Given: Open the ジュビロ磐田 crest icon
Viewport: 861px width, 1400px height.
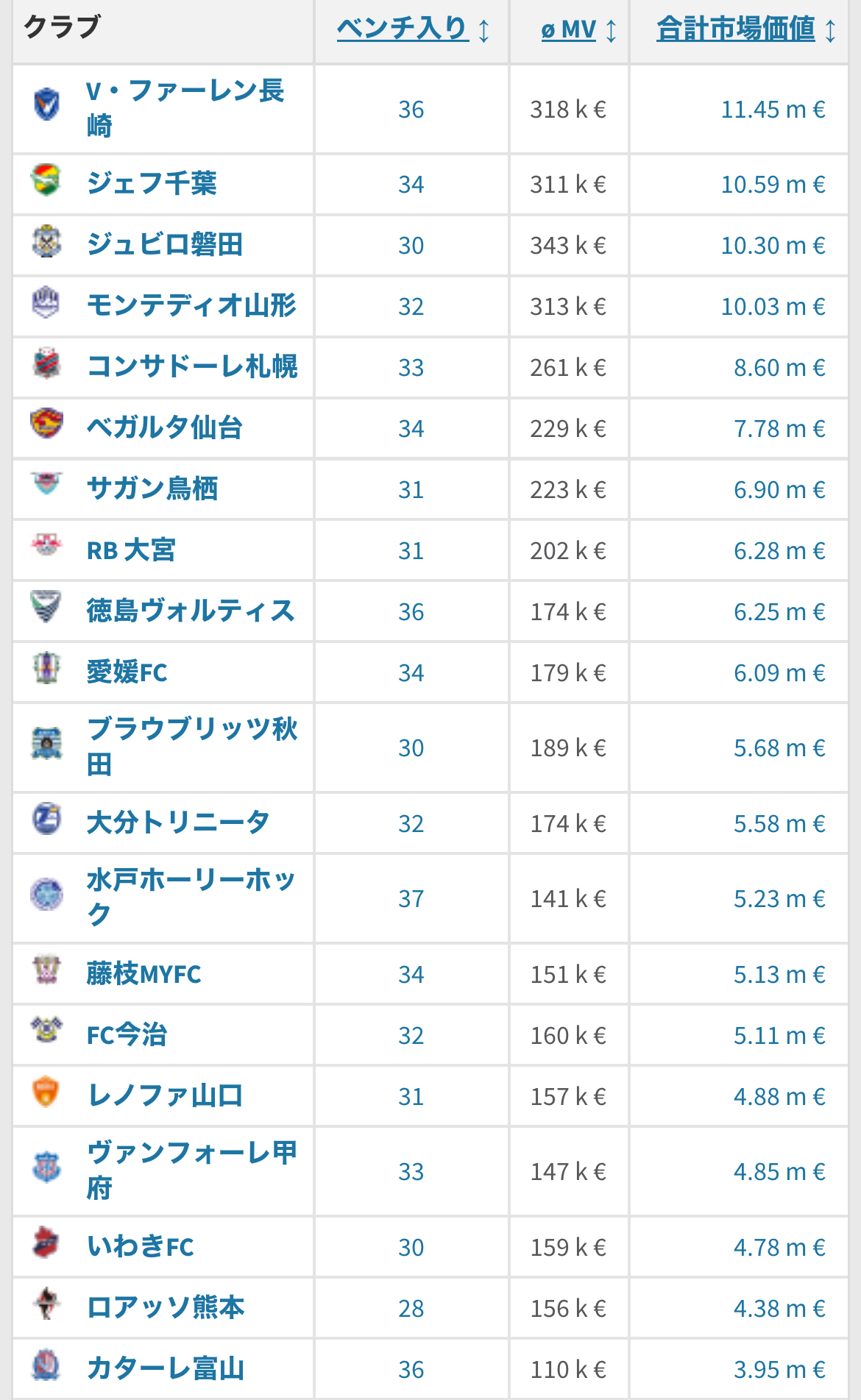Looking at the screenshot, I should click(x=46, y=241).
